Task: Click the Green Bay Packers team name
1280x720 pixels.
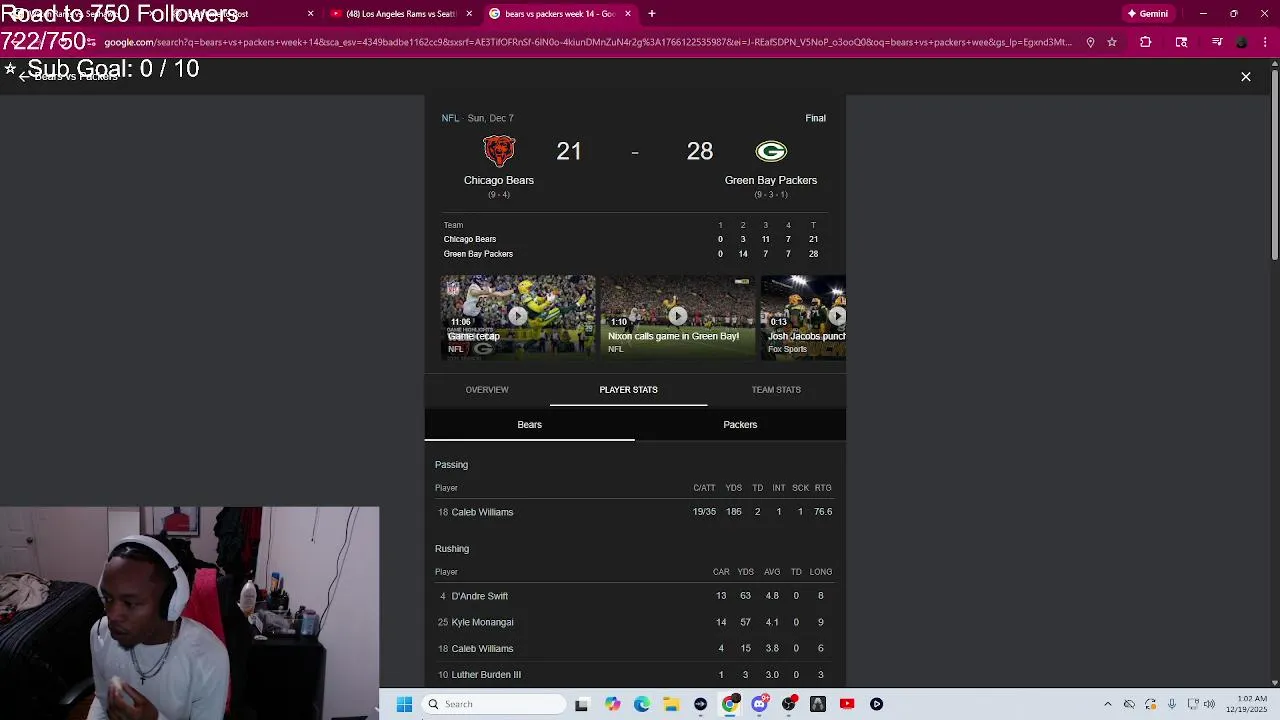Action: 771,180
